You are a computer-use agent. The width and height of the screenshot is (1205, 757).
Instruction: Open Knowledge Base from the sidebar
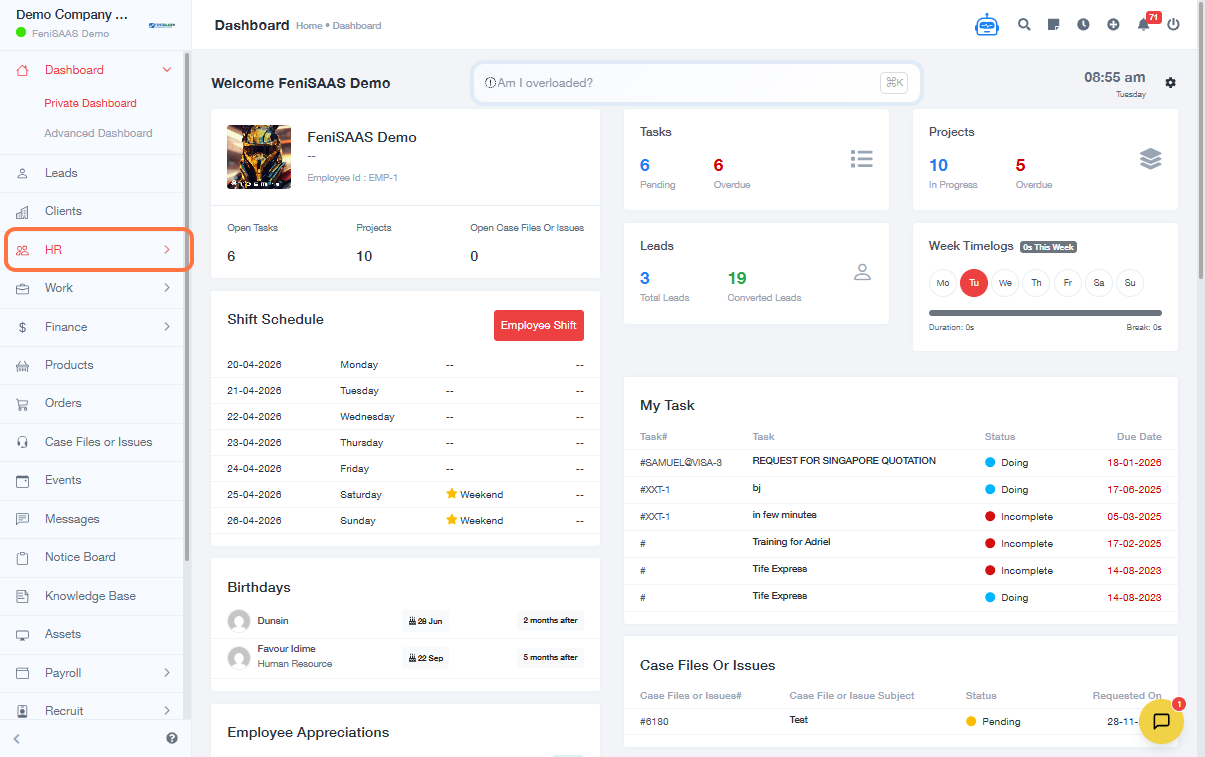90,596
